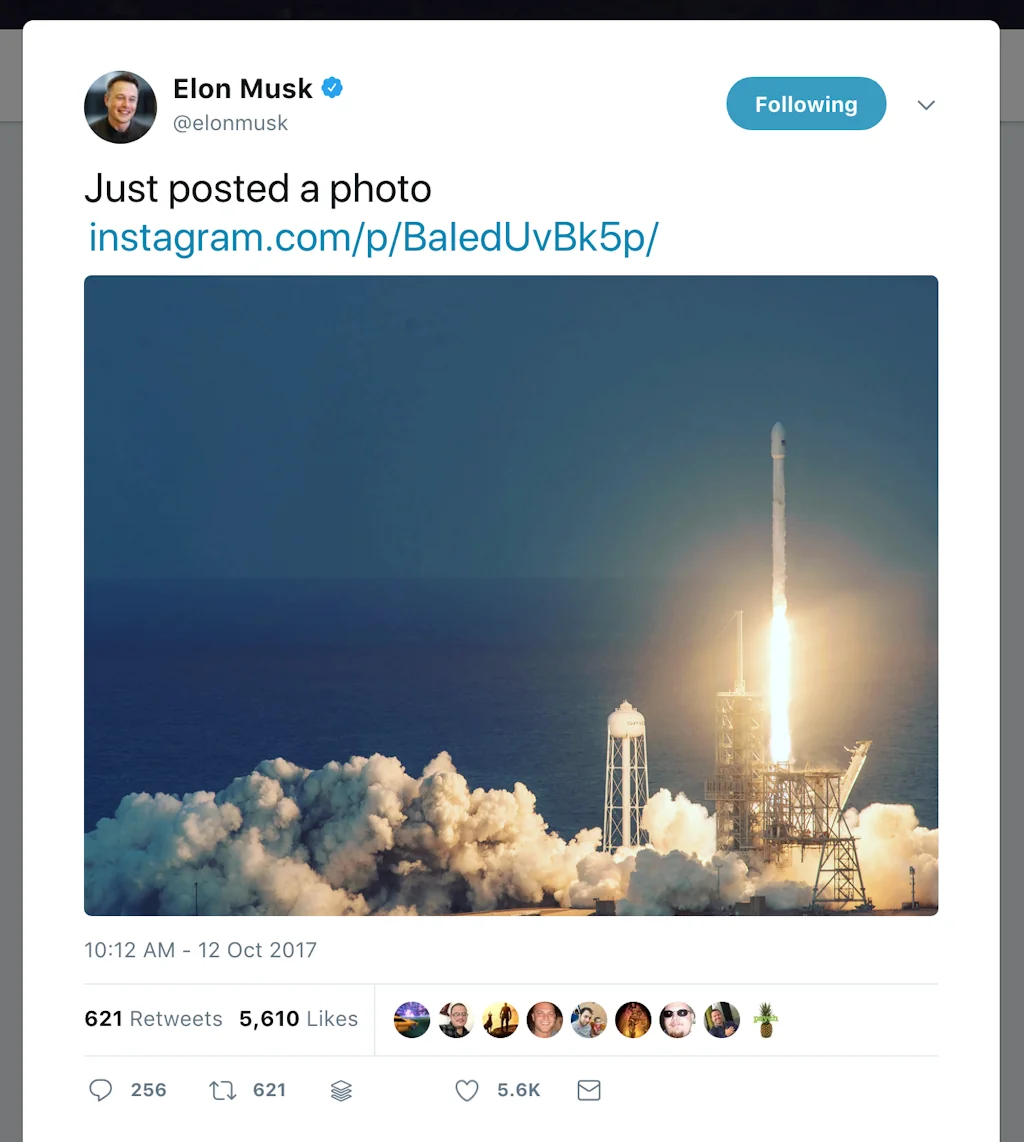This screenshot has width=1024, height=1142.
Task: Open the rocket launch photo
Action: tap(511, 595)
